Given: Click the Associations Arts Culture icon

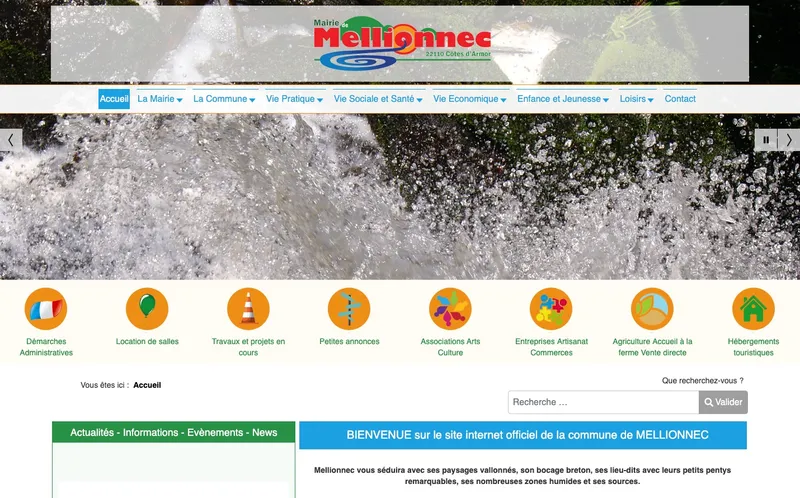Looking at the screenshot, I should (x=450, y=309).
